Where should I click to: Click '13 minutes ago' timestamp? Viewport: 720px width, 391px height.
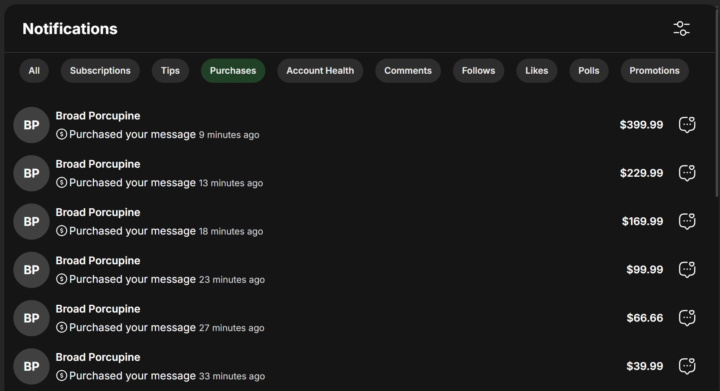click(231, 183)
